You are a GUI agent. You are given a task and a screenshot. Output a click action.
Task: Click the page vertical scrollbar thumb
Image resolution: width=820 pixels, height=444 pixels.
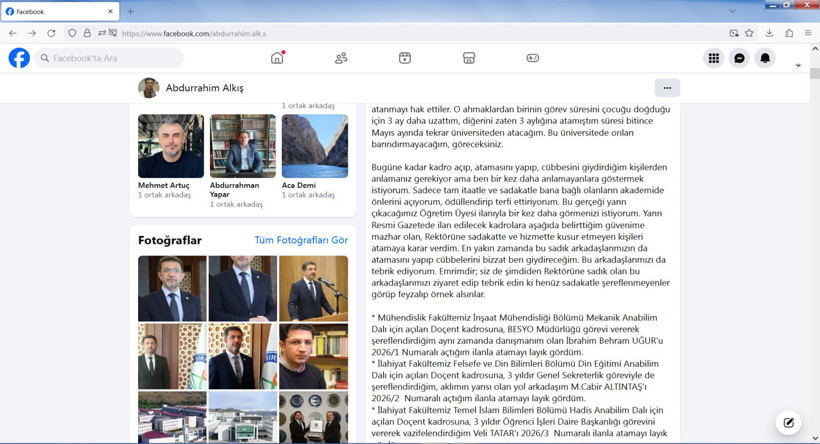click(x=815, y=72)
